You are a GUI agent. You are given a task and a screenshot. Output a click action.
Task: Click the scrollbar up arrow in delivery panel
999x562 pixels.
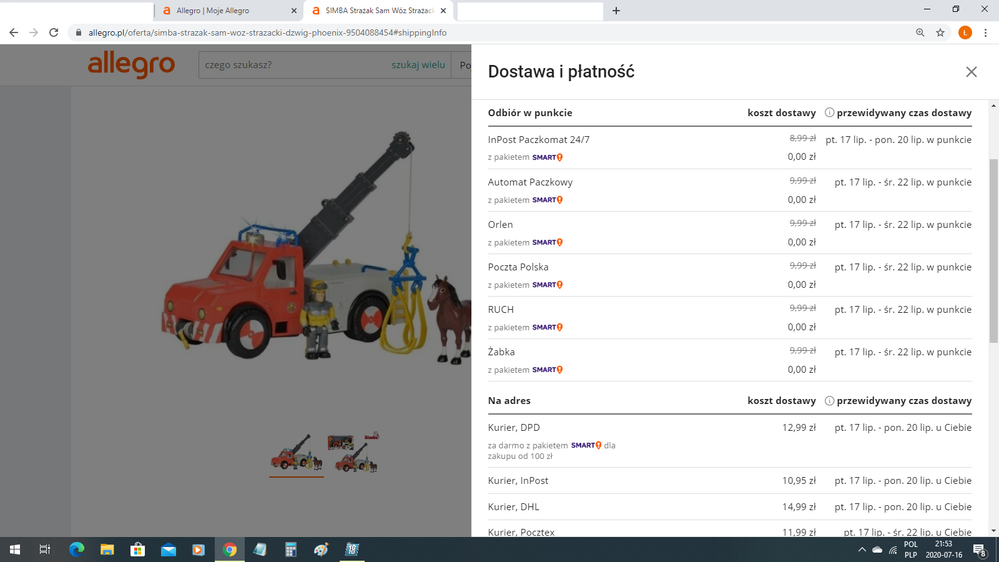(x=993, y=105)
